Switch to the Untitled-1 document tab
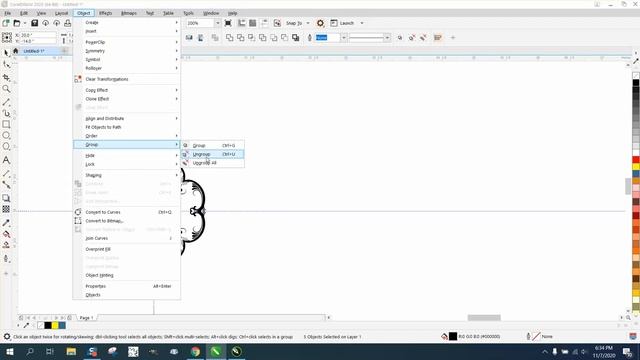640x360 pixels. 34,51
